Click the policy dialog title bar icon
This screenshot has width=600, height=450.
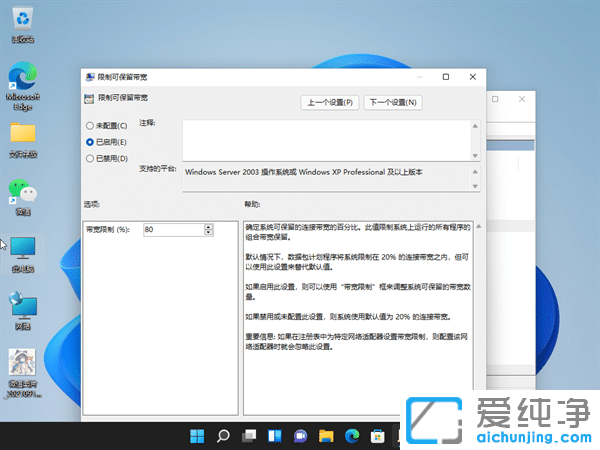90,77
